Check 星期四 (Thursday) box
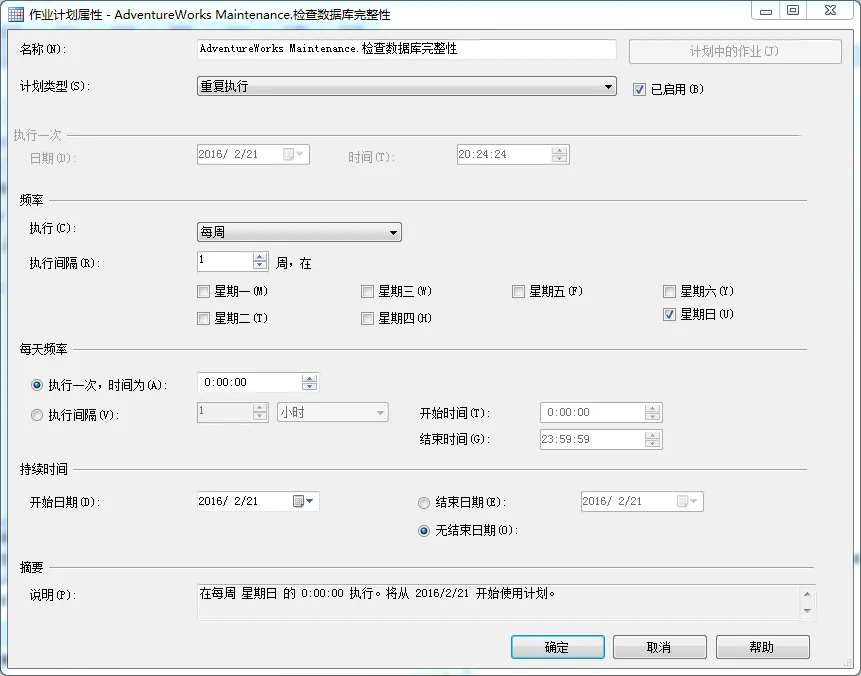The image size is (861, 676). pyautogui.click(x=367, y=319)
